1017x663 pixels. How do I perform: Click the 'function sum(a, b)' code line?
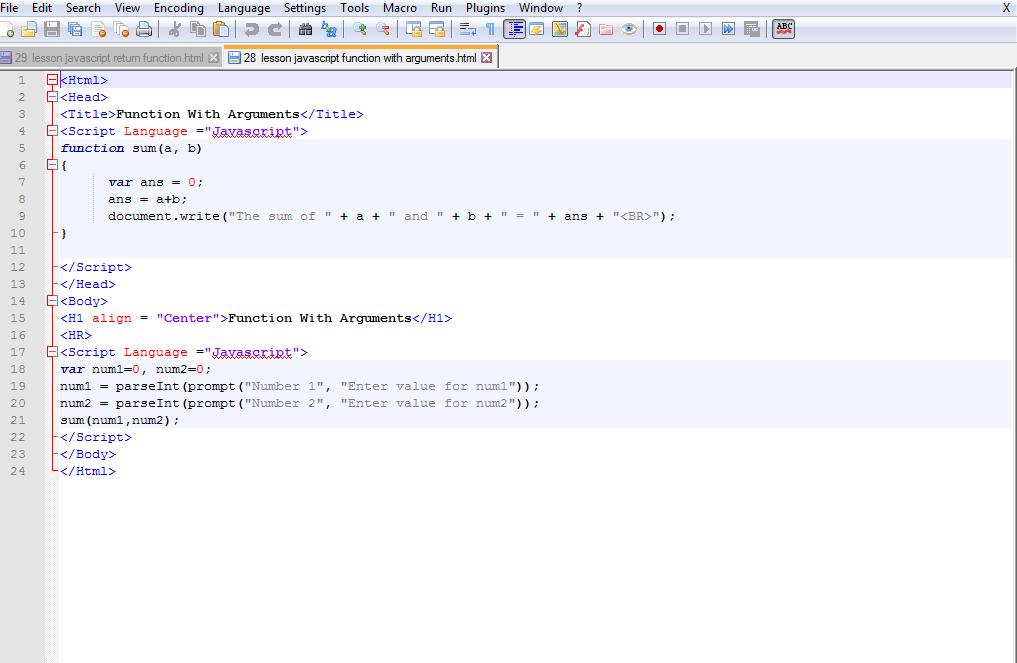131,148
